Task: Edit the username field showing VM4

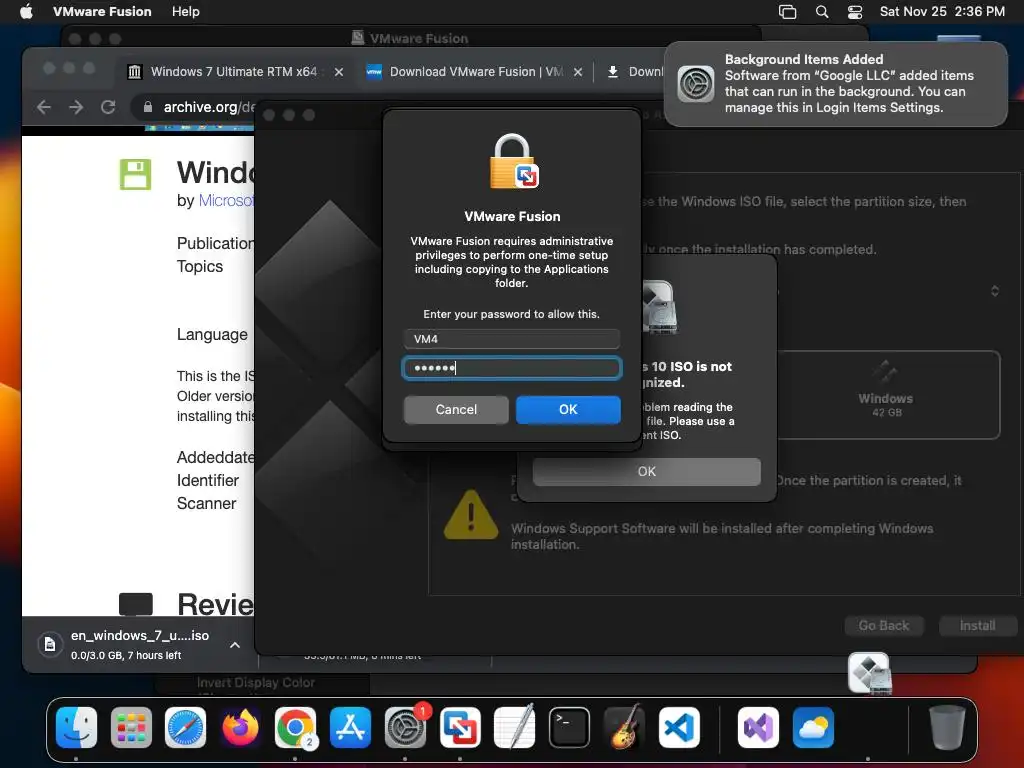Action: pos(511,339)
